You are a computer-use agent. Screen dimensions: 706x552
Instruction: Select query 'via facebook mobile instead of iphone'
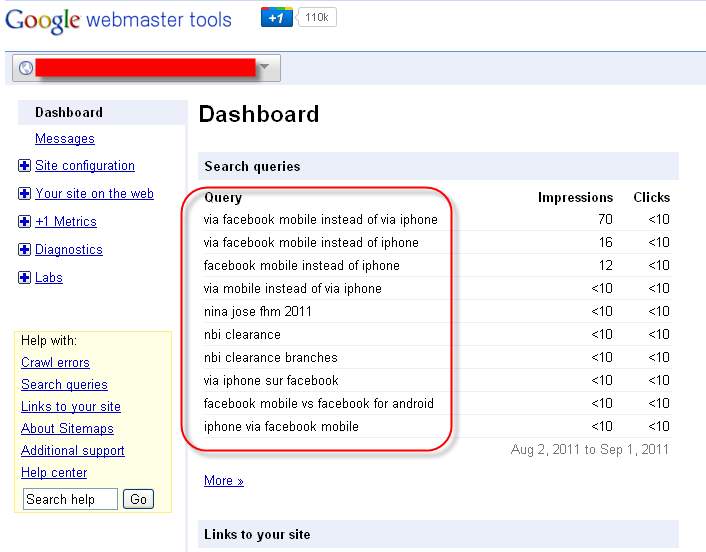[x=311, y=242]
